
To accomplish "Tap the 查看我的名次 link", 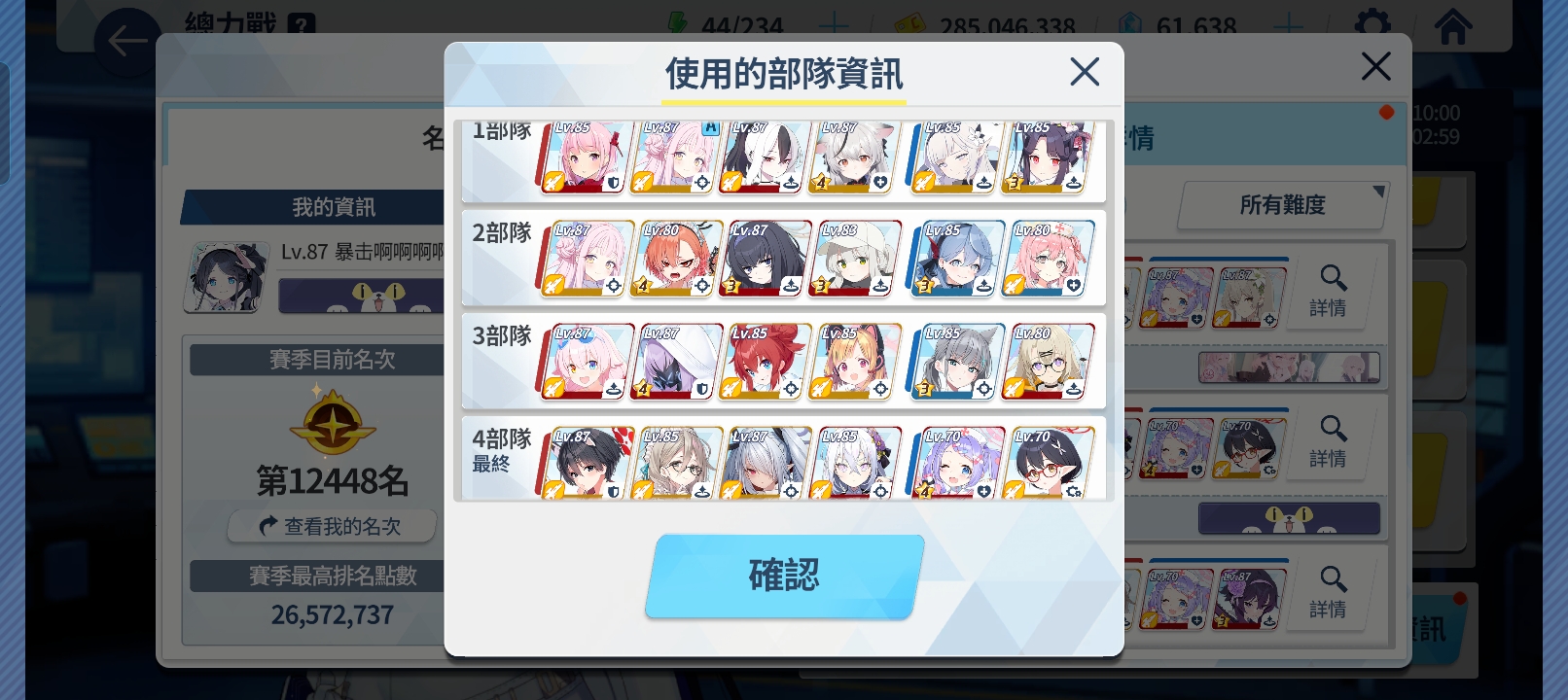I will [x=331, y=526].
